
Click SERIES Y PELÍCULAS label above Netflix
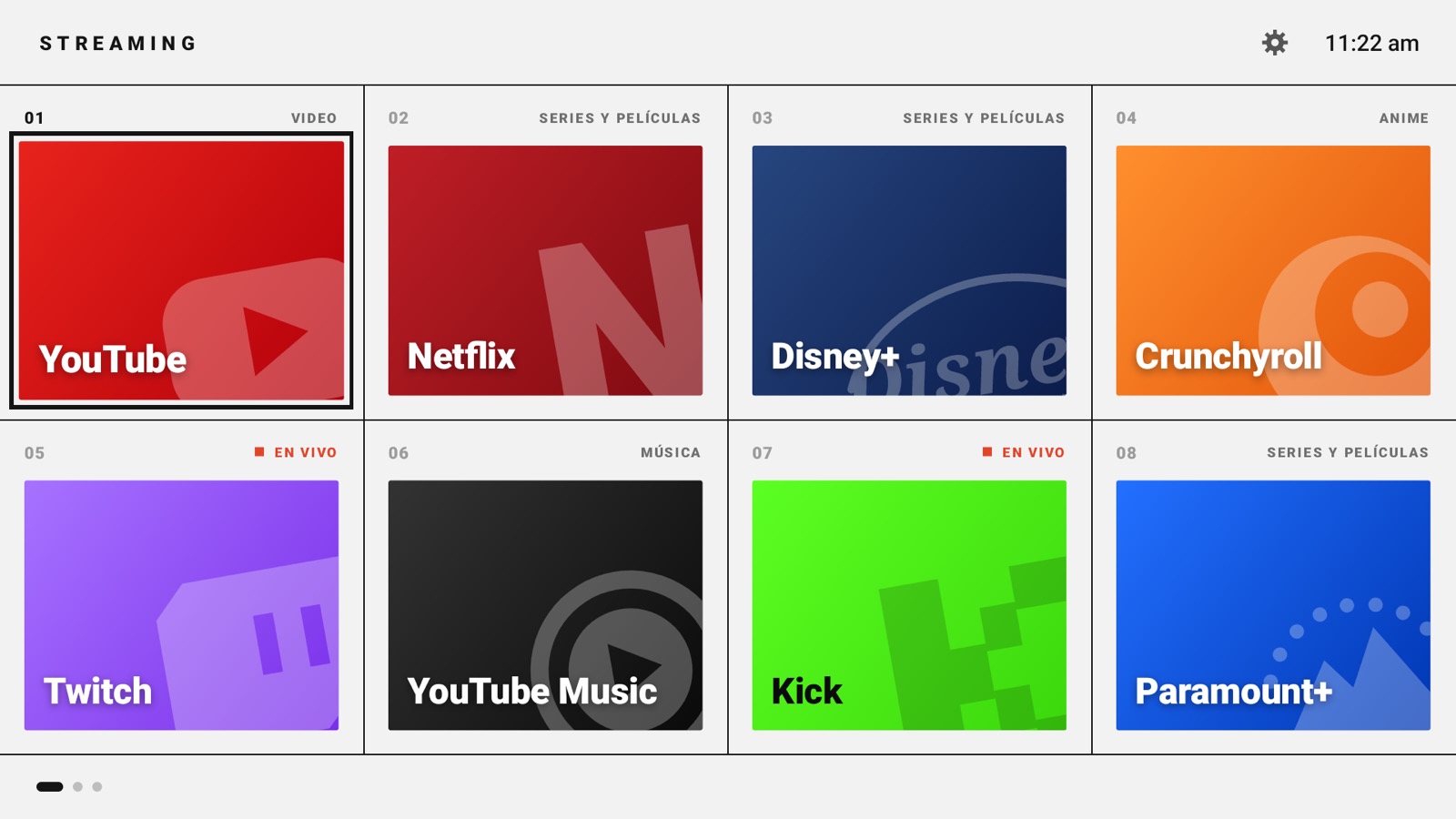click(x=620, y=118)
